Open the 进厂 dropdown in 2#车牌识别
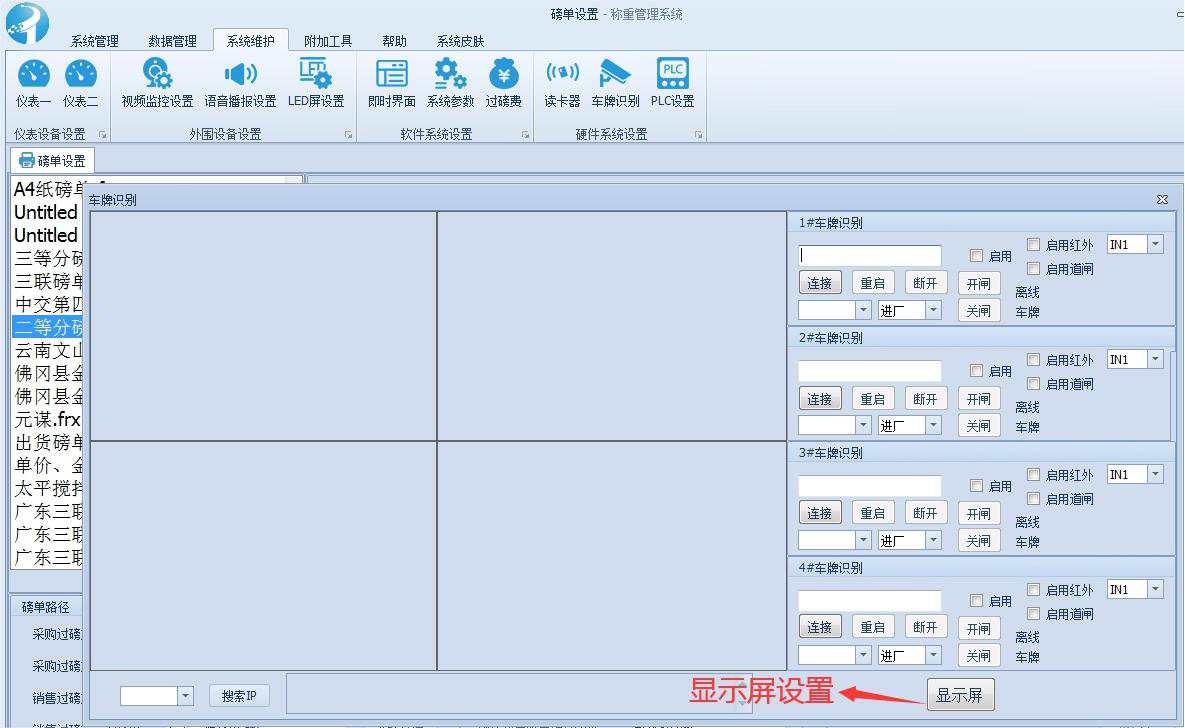 coord(933,426)
